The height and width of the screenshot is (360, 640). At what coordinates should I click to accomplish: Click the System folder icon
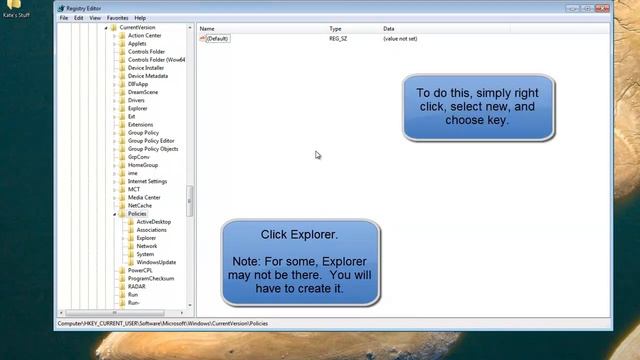click(131, 254)
